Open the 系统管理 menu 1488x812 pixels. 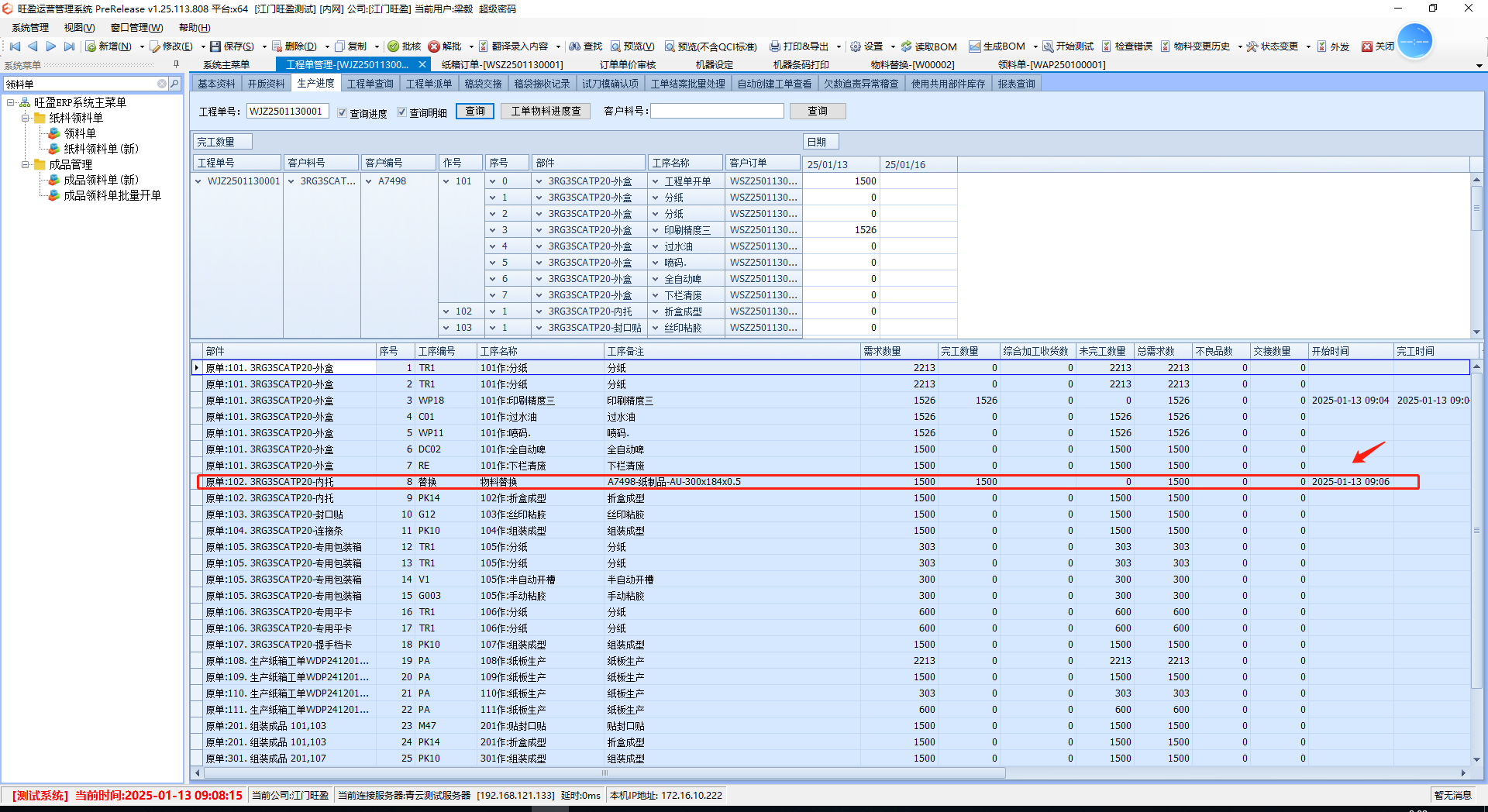click(x=30, y=28)
